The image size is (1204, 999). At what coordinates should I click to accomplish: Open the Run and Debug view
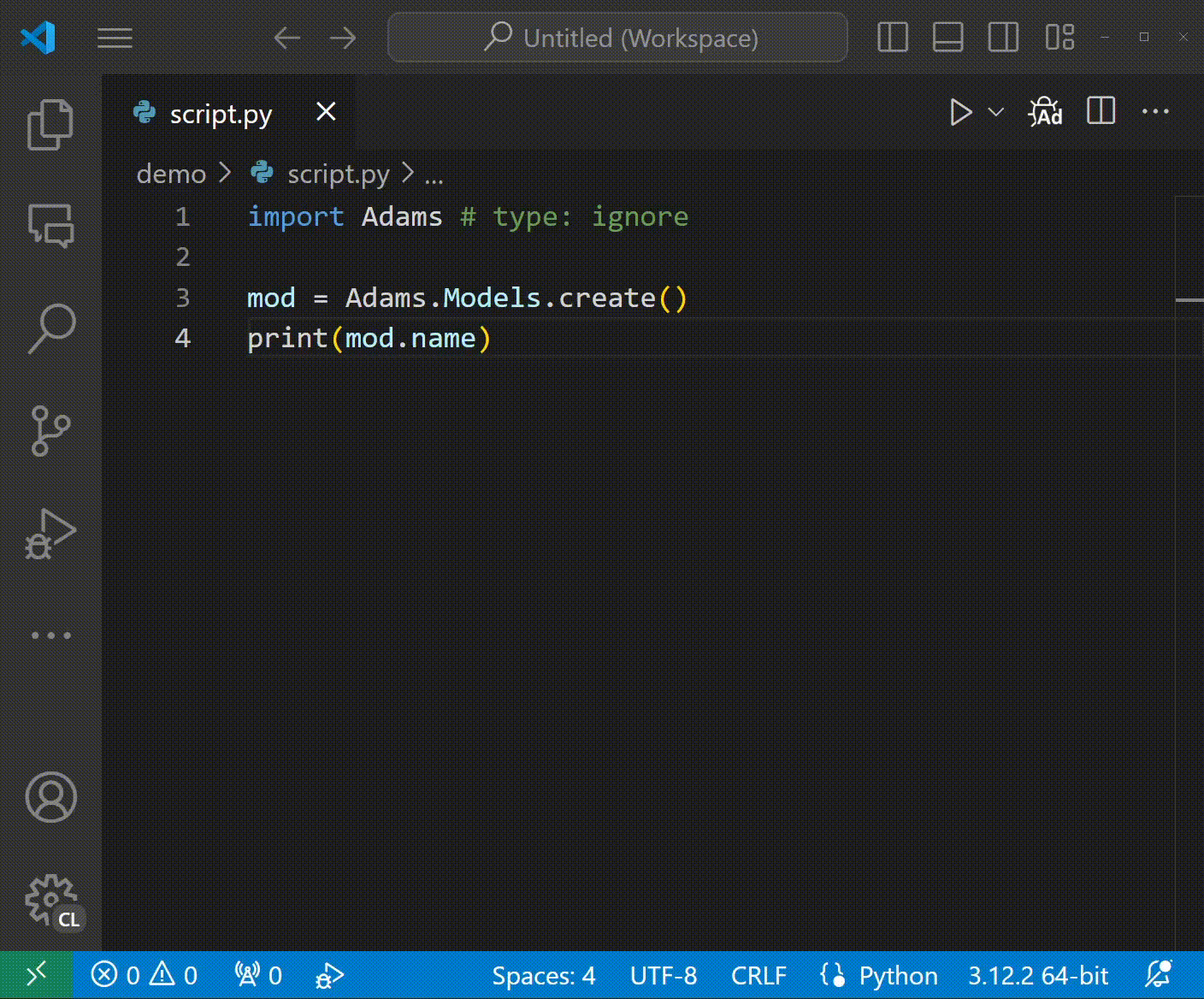pyautogui.click(x=50, y=534)
